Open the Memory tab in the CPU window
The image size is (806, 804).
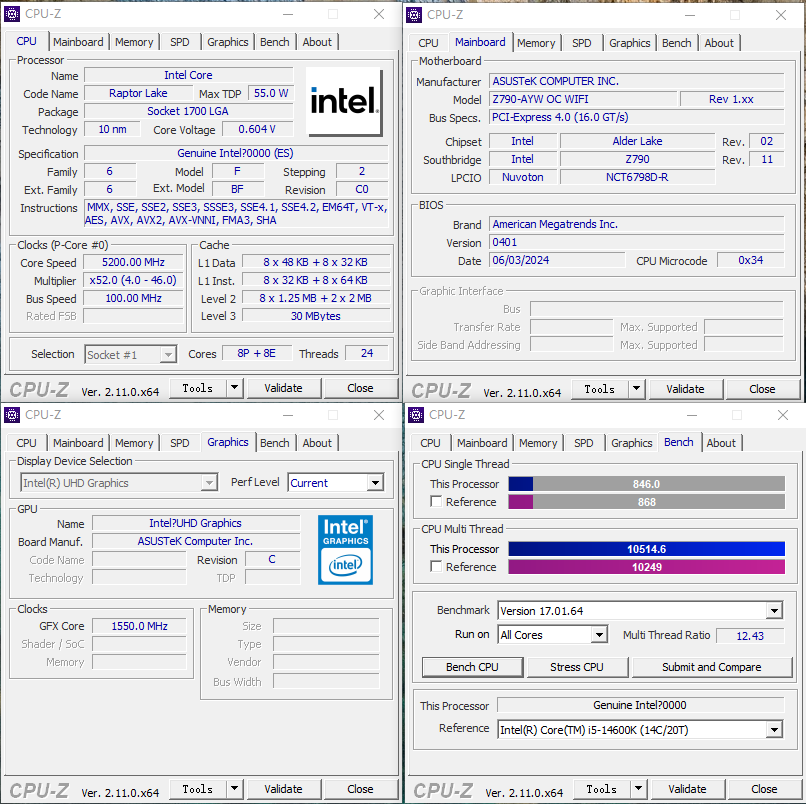pos(134,42)
